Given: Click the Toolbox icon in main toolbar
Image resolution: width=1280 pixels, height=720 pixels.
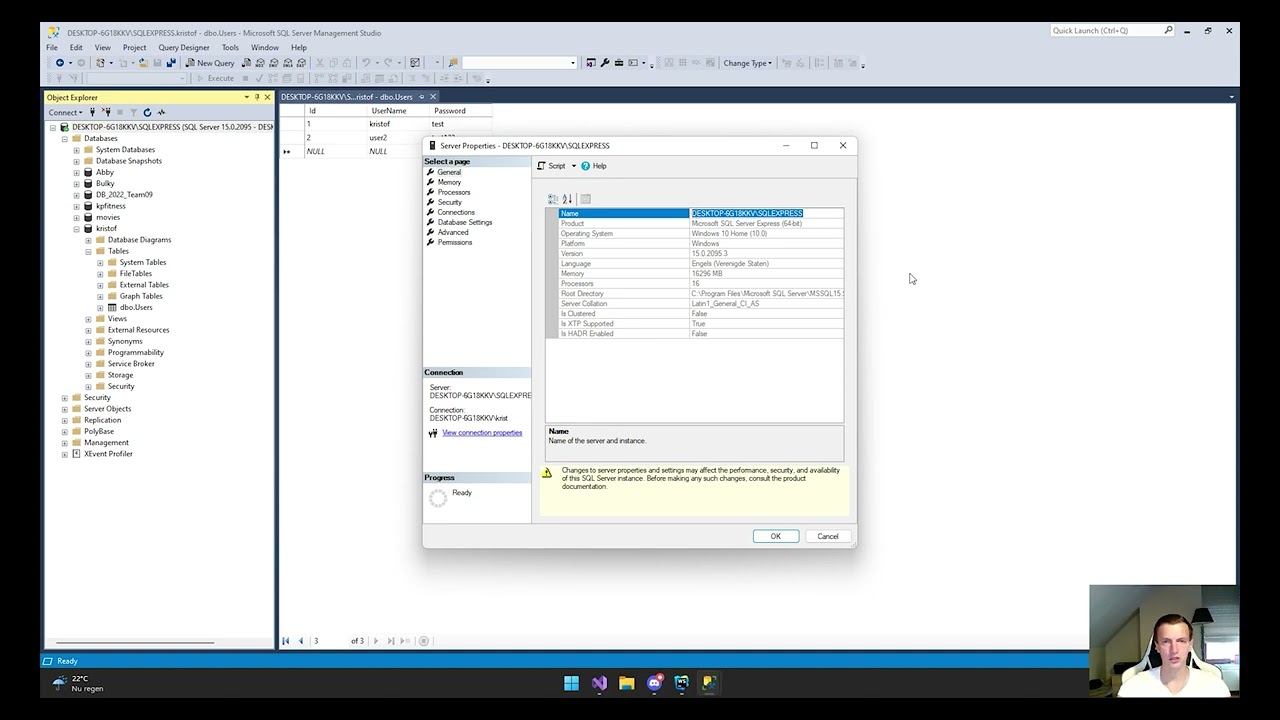Looking at the screenshot, I should point(619,63).
